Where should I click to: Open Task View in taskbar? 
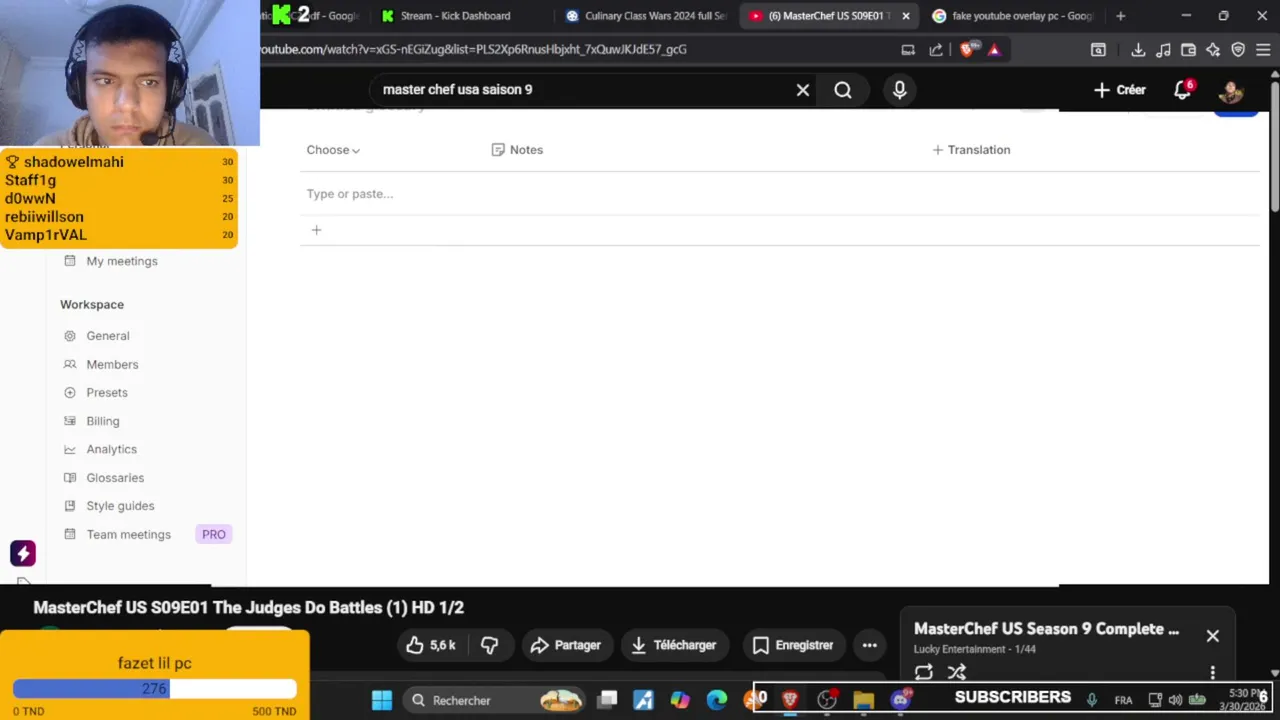[x=607, y=700]
